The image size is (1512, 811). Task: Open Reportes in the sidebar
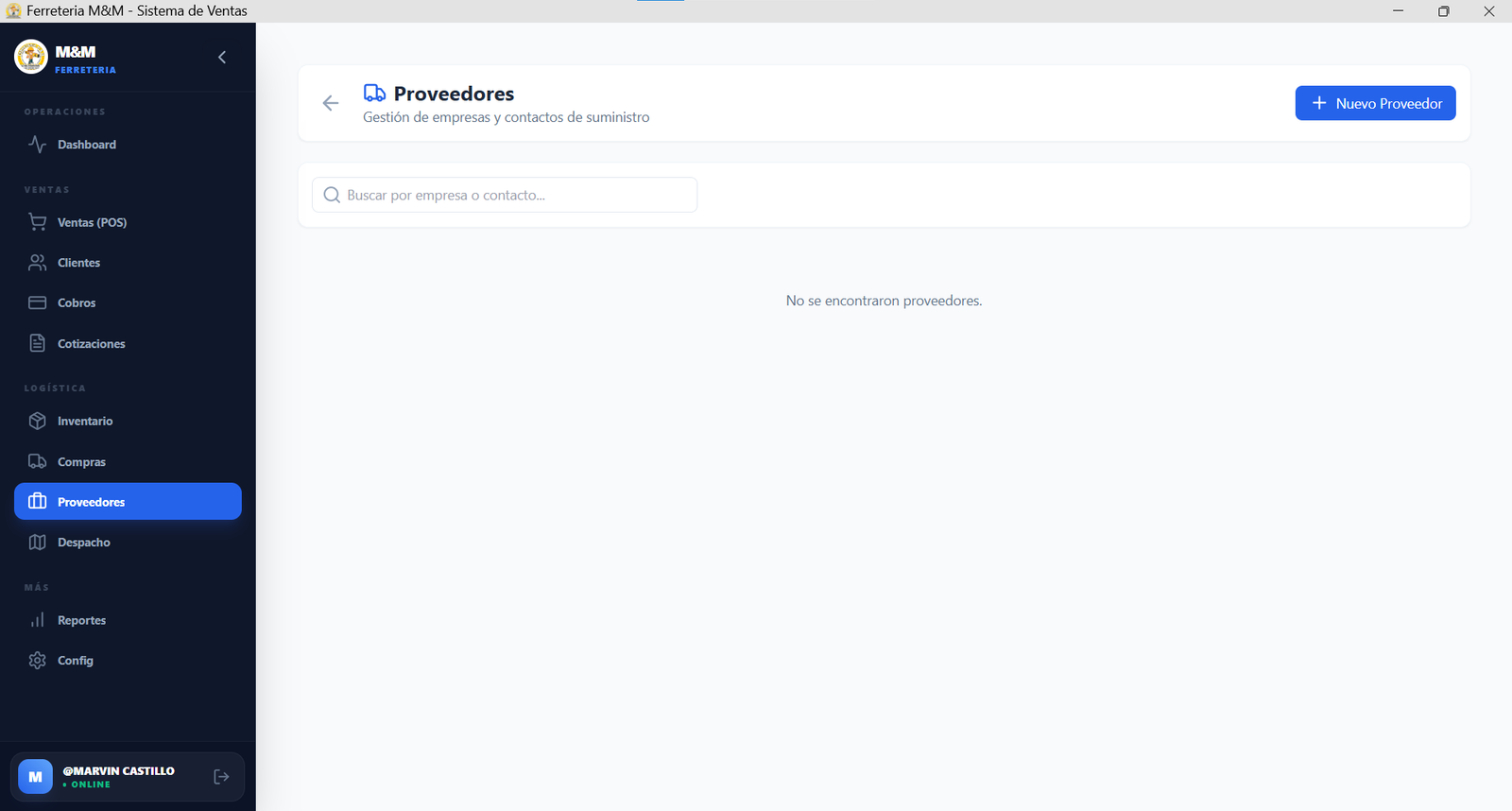pyautogui.click(x=128, y=620)
